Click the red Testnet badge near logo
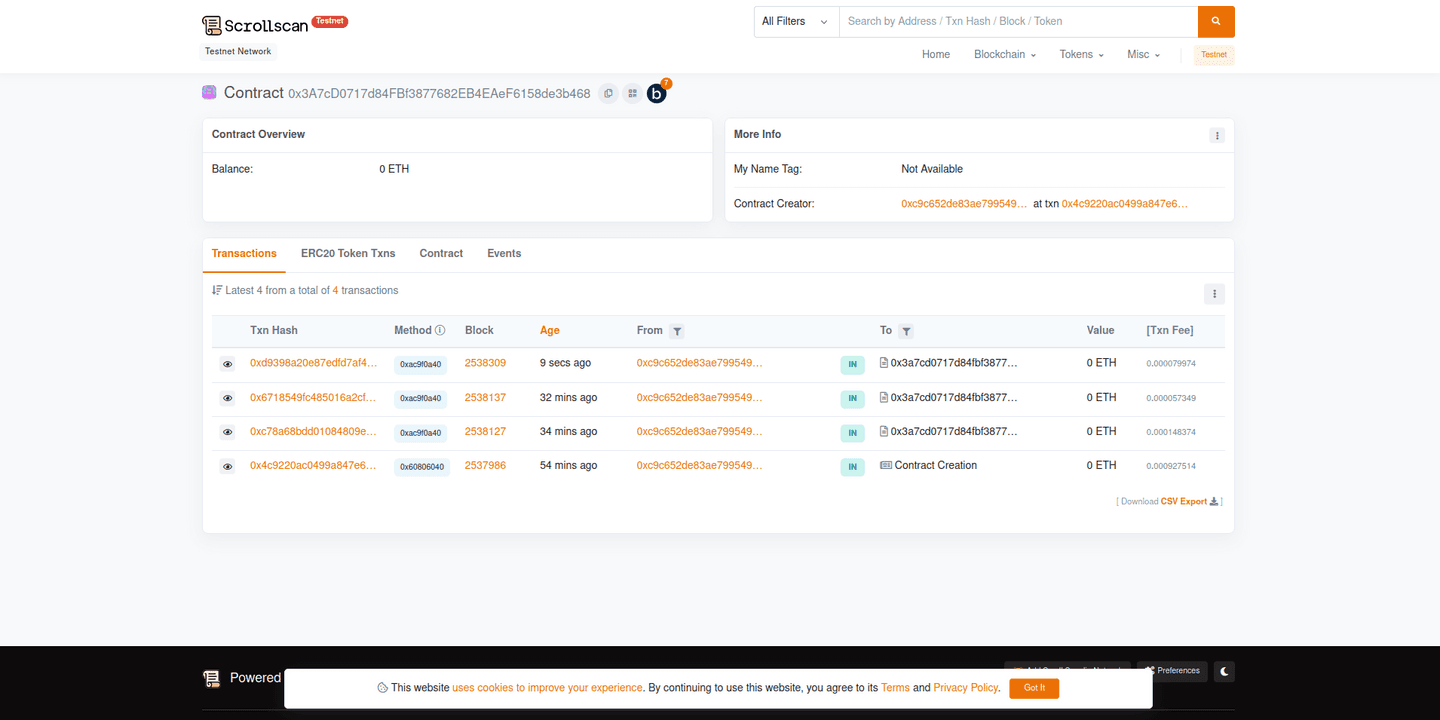 point(330,21)
